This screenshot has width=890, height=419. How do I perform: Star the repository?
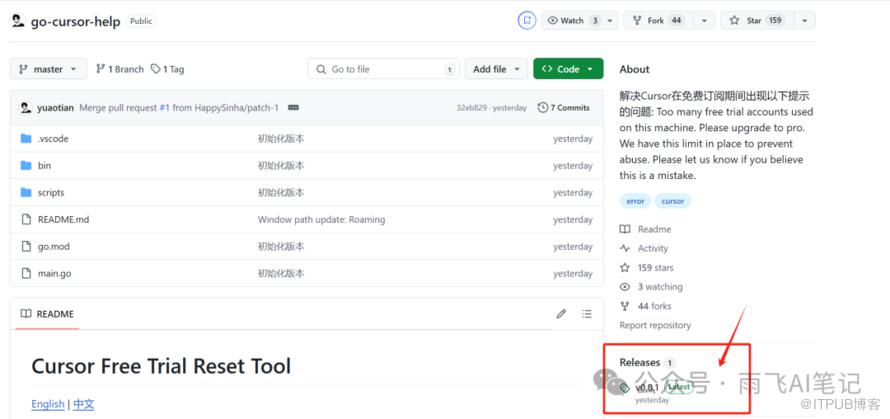(757, 20)
